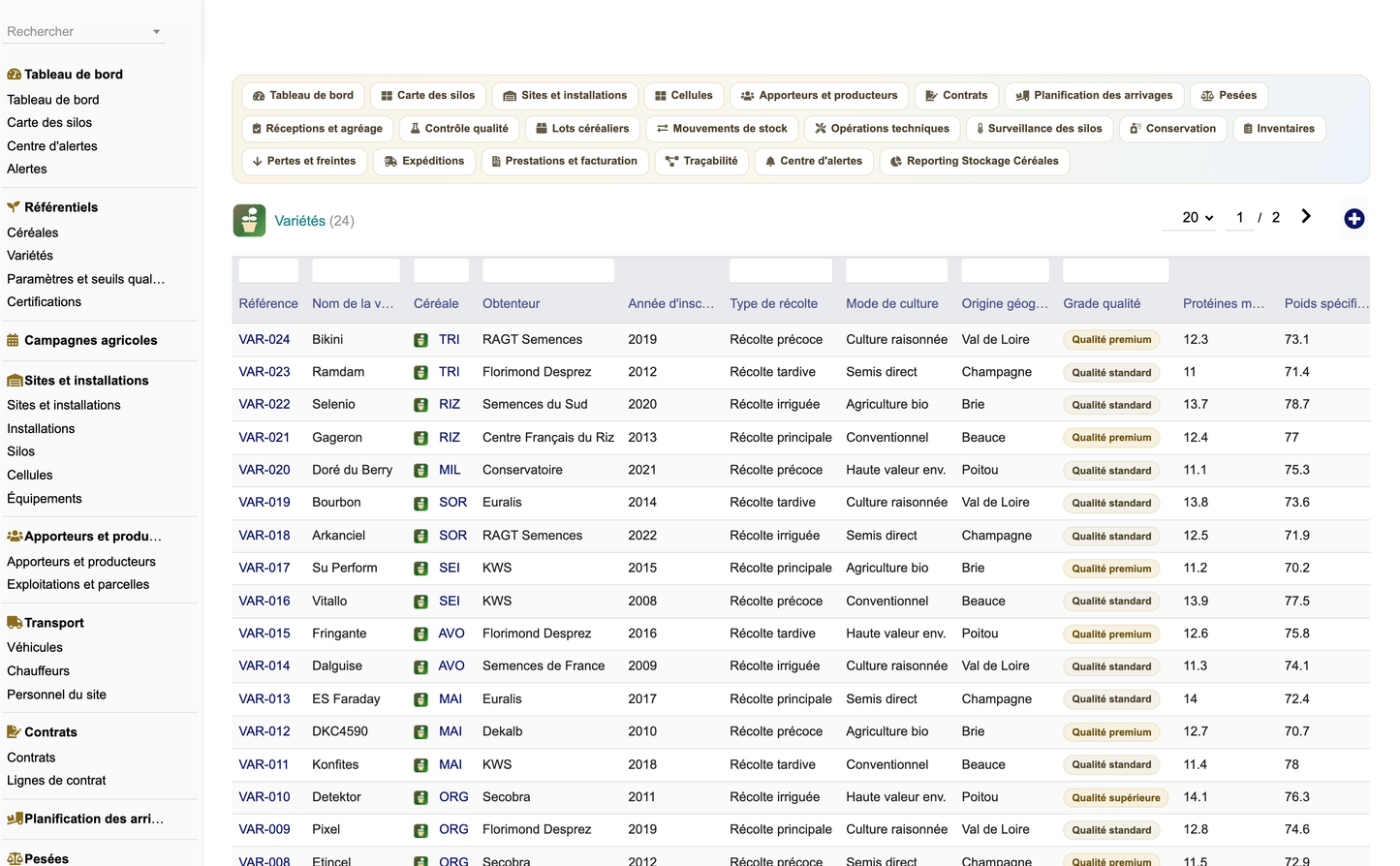Click cereal icon beside RIZ in Selenio row
This screenshot has width=1400, height=866.
click(x=420, y=405)
